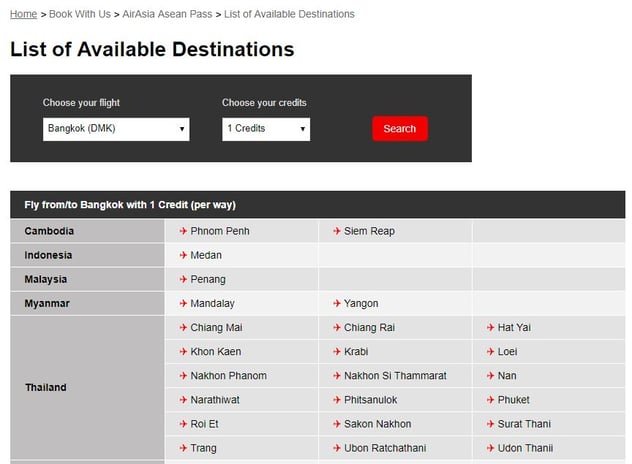This screenshot has width=632, height=464.
Task: Click the plane icon beside Narathiwat
Action: (x=183, y=400)
